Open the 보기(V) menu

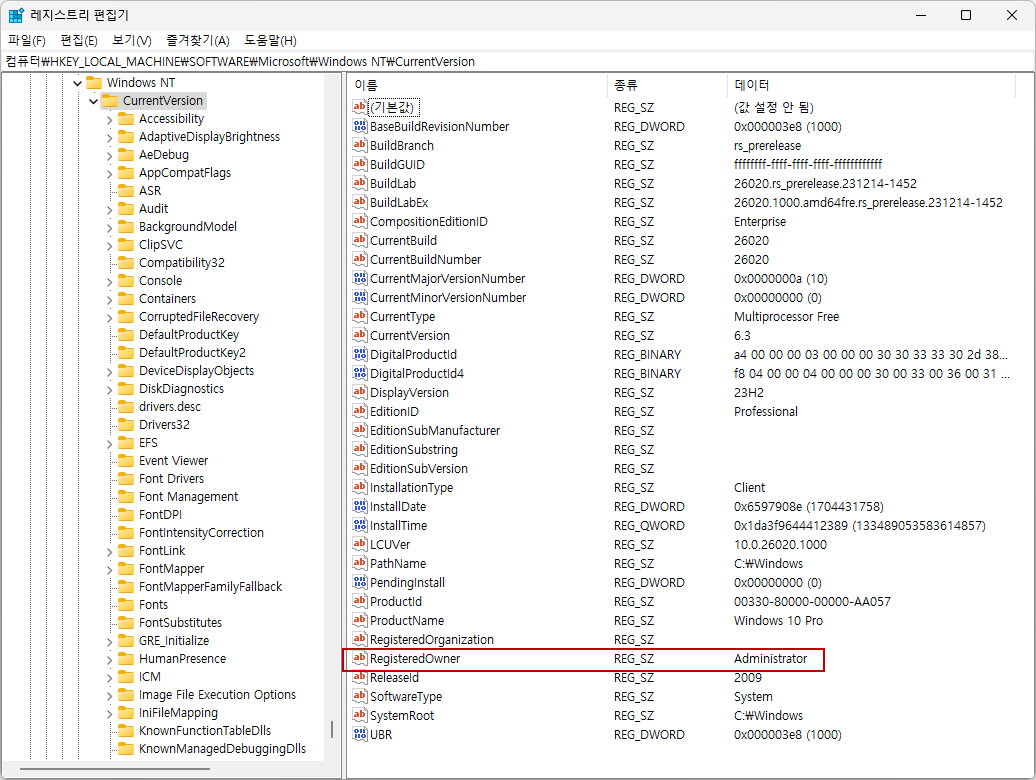pyautogui.click(x=131, y=40)
